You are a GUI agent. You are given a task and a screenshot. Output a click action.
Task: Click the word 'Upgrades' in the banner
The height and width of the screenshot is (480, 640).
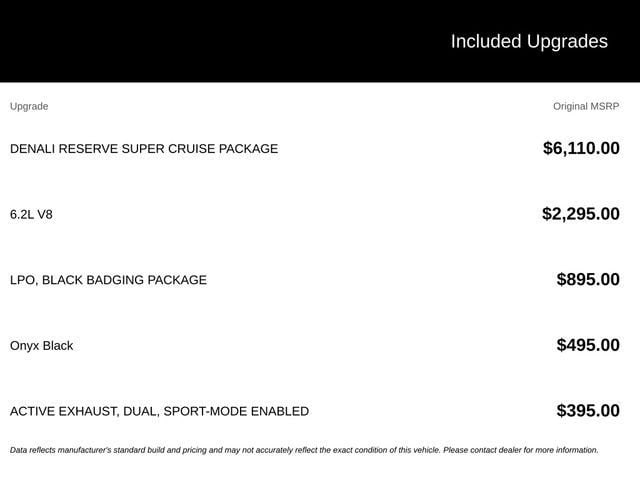click(x=567, y=42)
